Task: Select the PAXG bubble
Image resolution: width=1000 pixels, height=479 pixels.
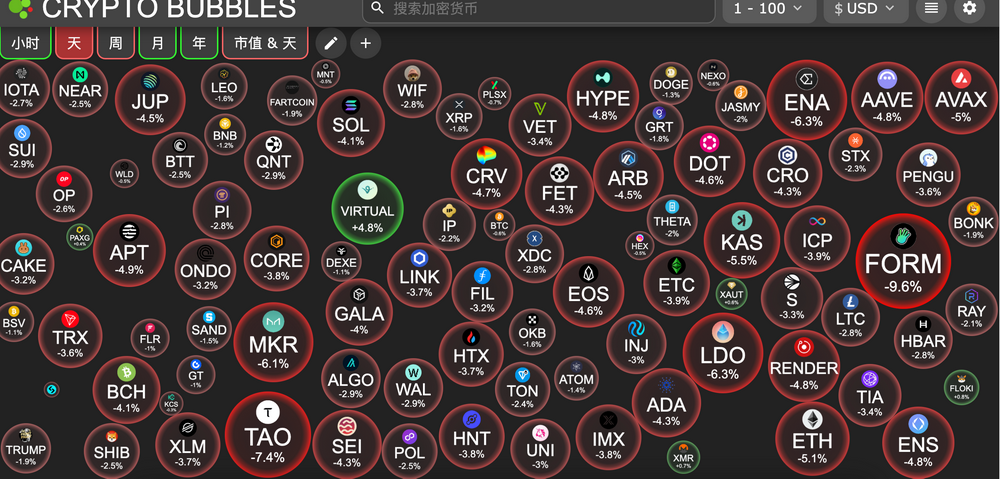Action: (x=80, y=237)
